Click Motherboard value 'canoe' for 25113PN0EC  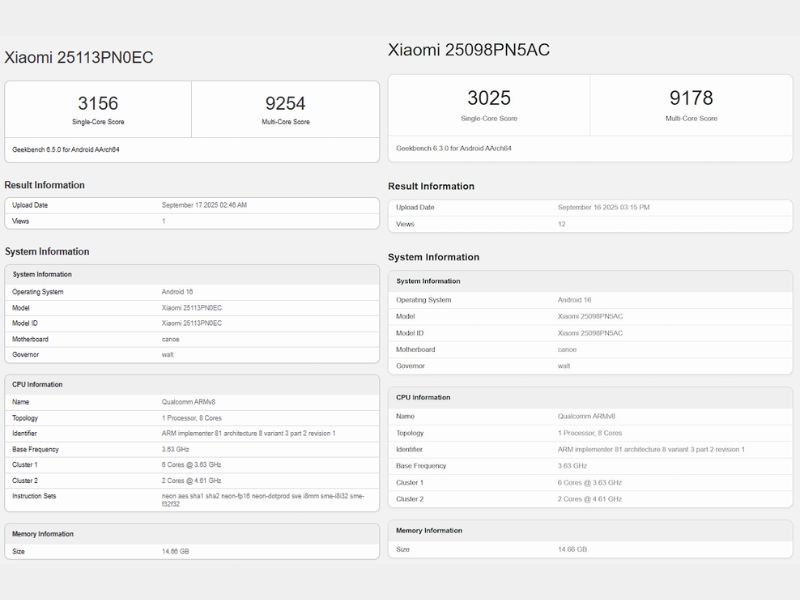[x=170, y=339]
